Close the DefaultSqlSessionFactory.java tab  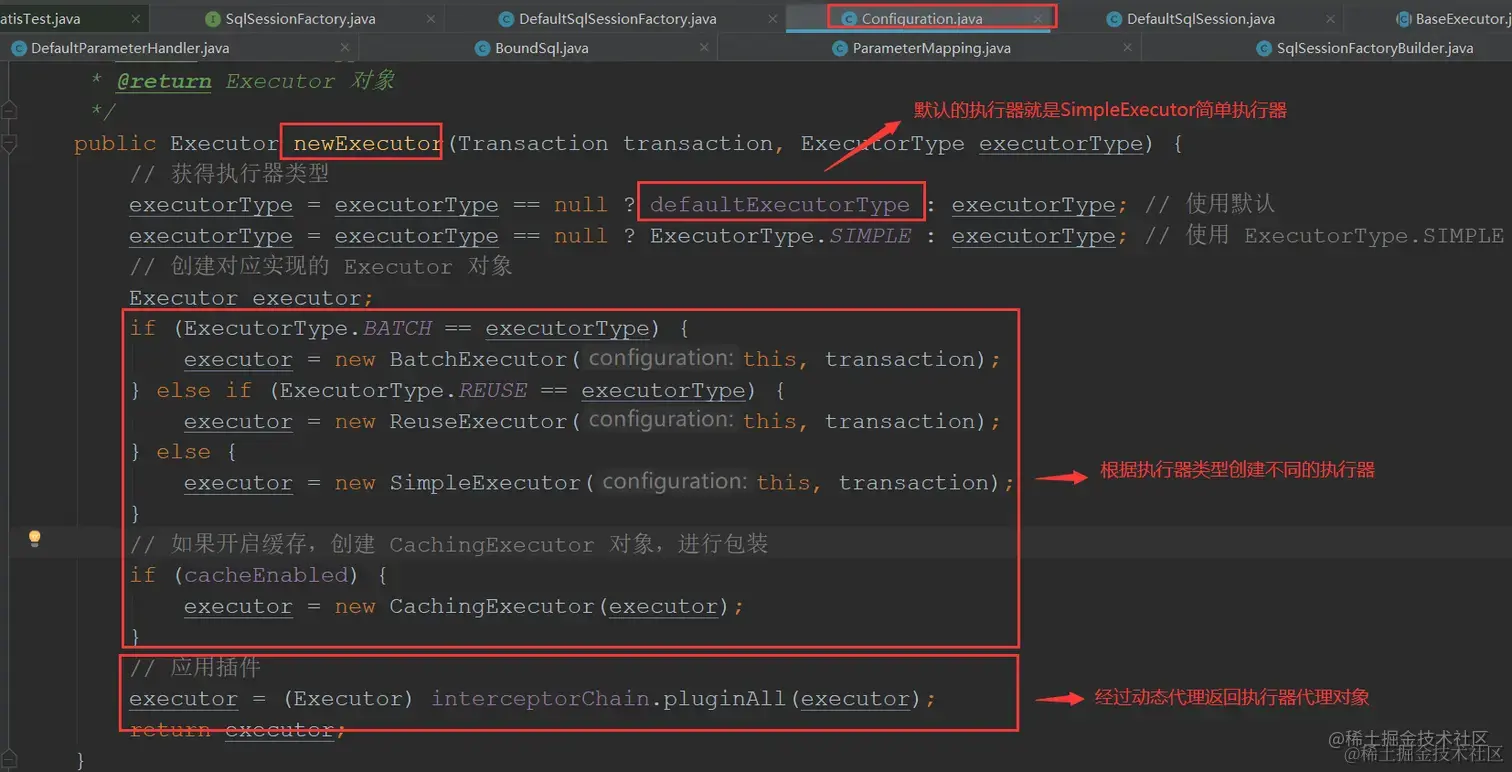click(x=772, y=19)
